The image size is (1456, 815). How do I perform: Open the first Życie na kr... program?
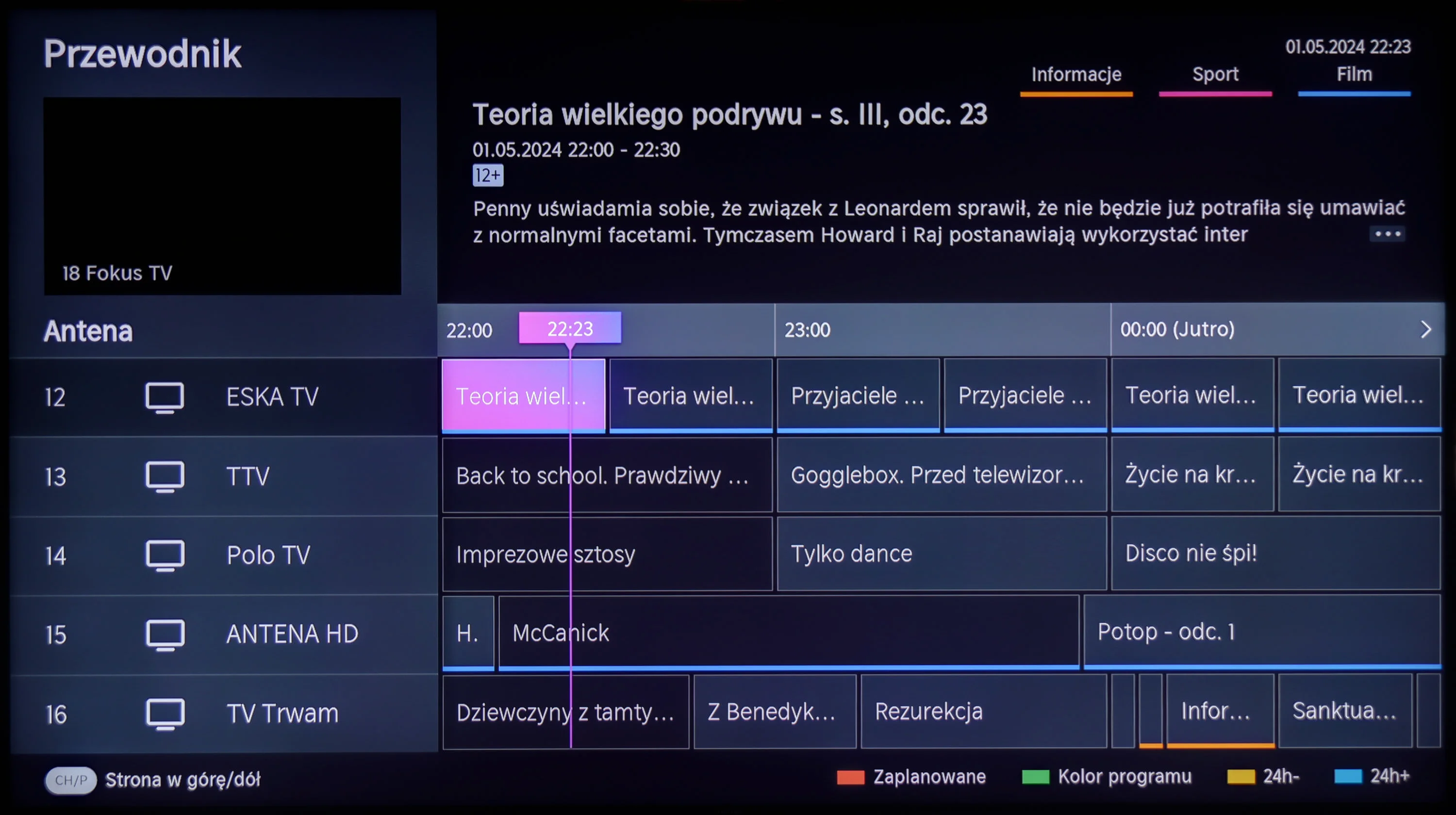tap(1192, 474)
